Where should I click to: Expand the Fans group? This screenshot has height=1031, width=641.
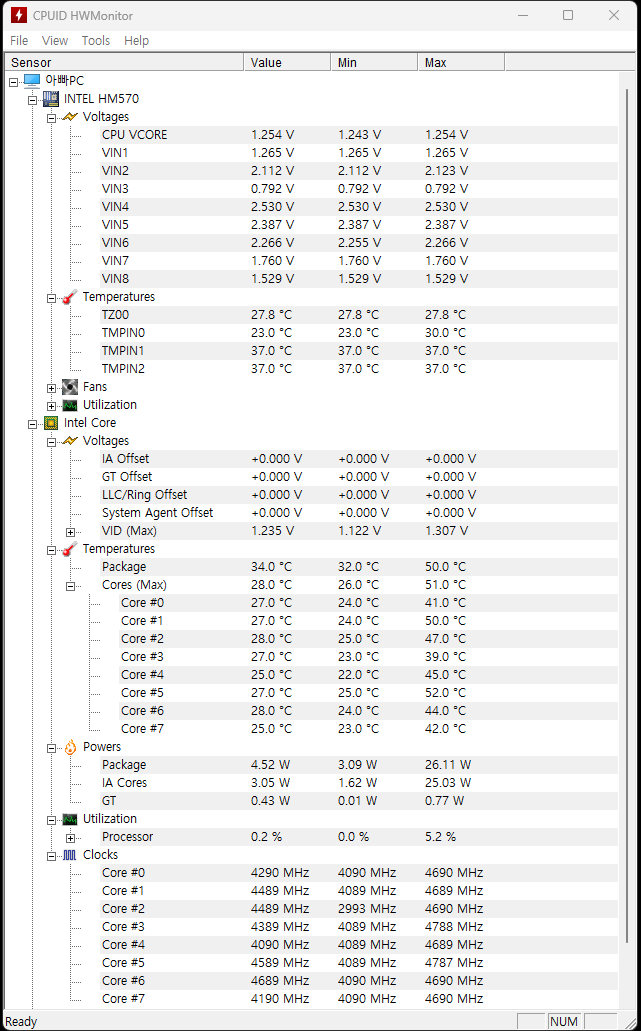click(51, 389)
